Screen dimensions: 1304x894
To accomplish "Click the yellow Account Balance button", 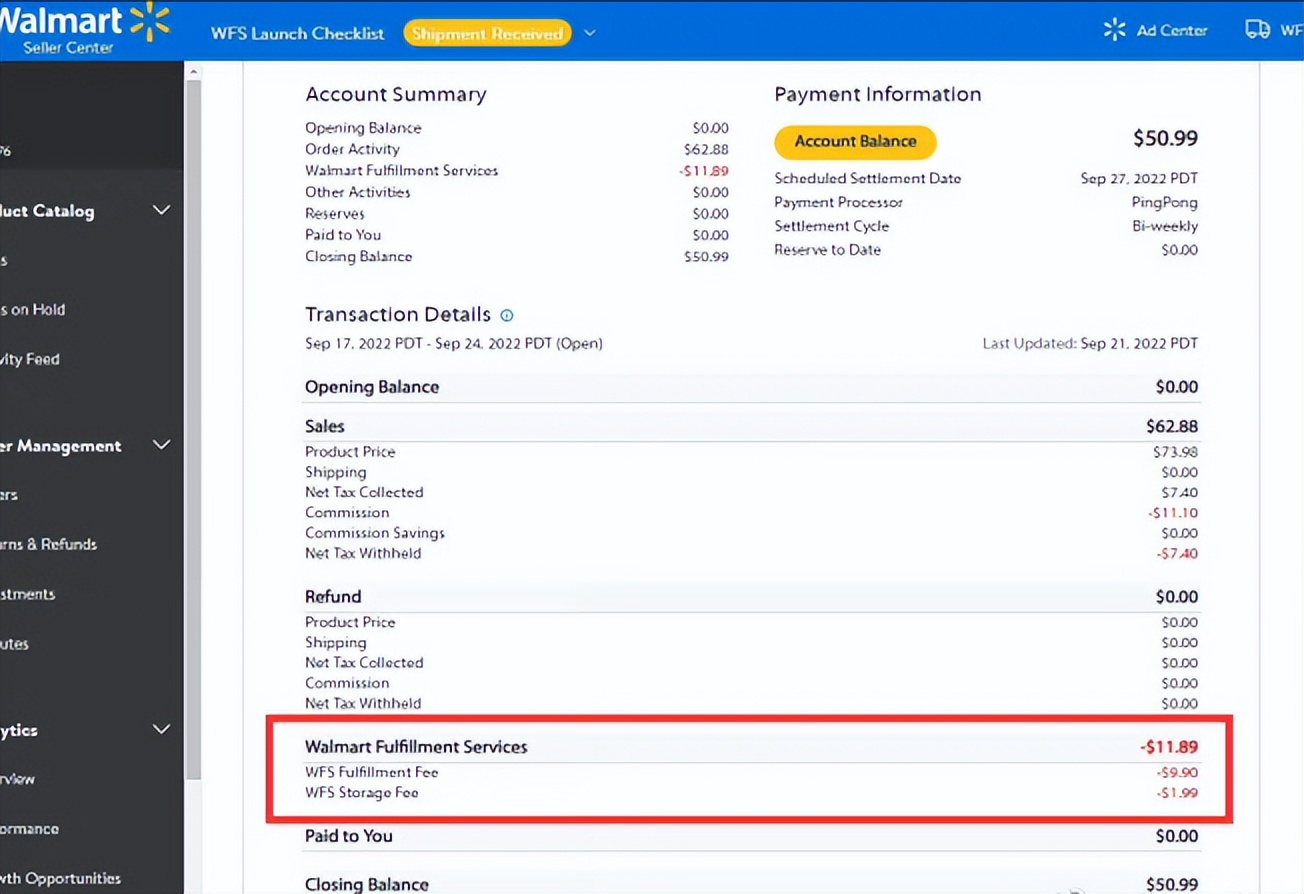I will [x=855, y=141].
